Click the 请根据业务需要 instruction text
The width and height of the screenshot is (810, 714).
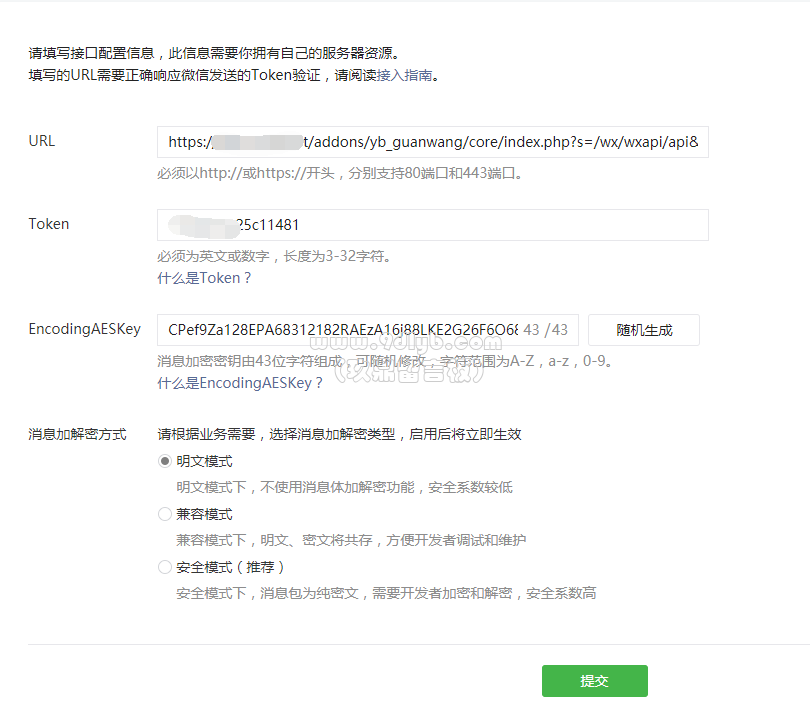point(339,434)
